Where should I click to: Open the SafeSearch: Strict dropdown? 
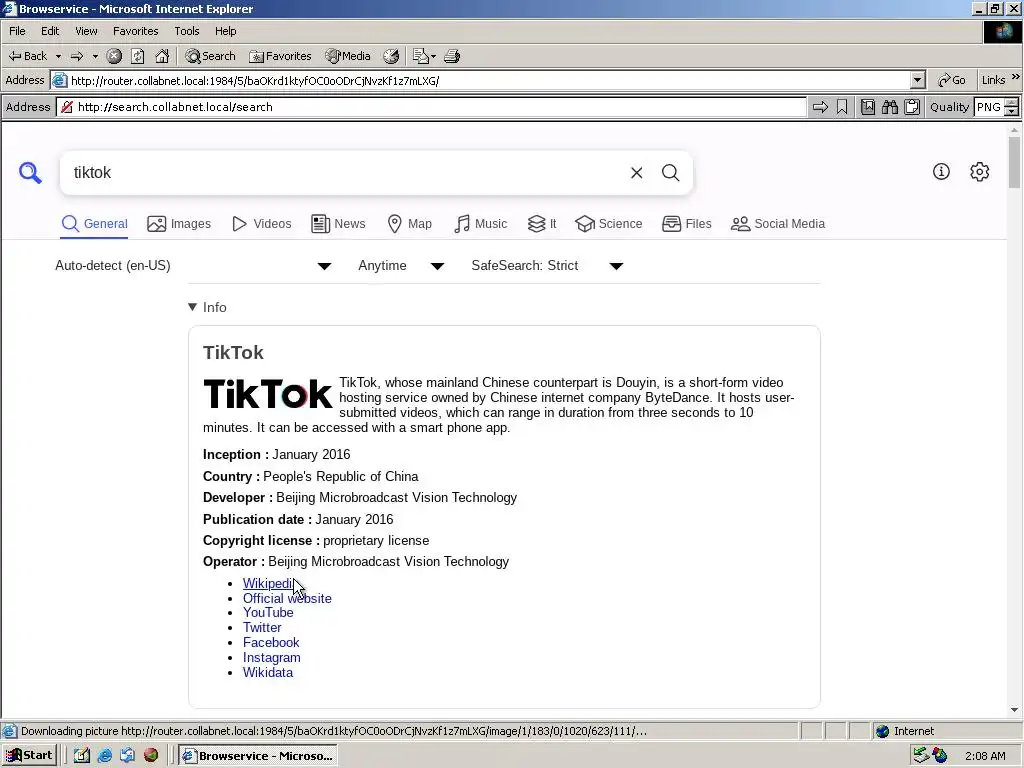(x=547, y=266)
